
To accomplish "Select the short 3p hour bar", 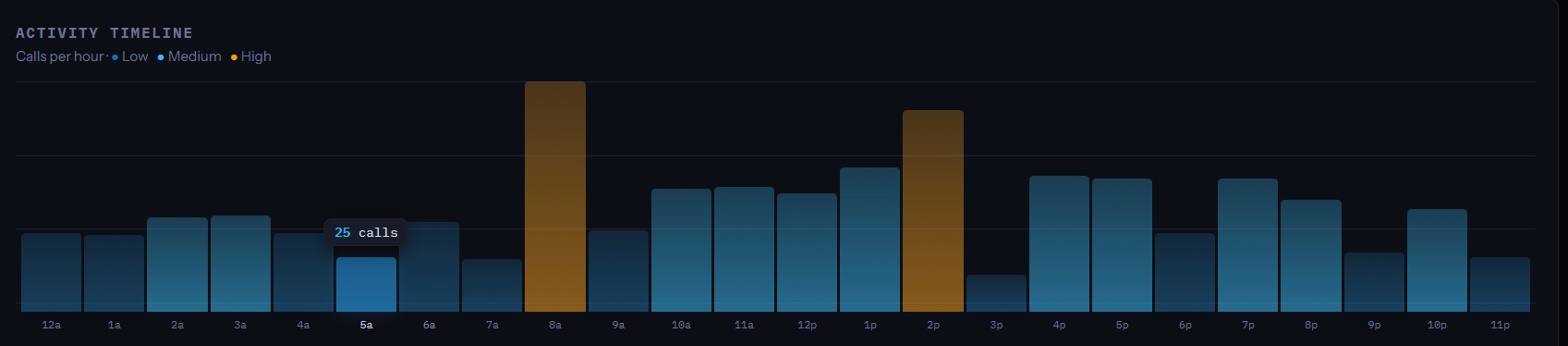I will 996,293.
